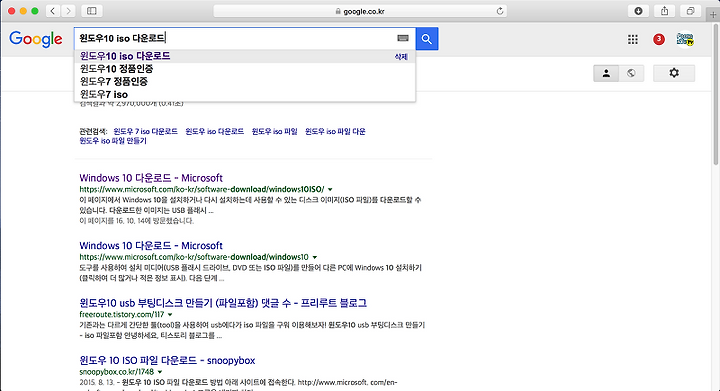View the red notifications badge showing 3
Screen dimensions: 720x391
[659, 39]
